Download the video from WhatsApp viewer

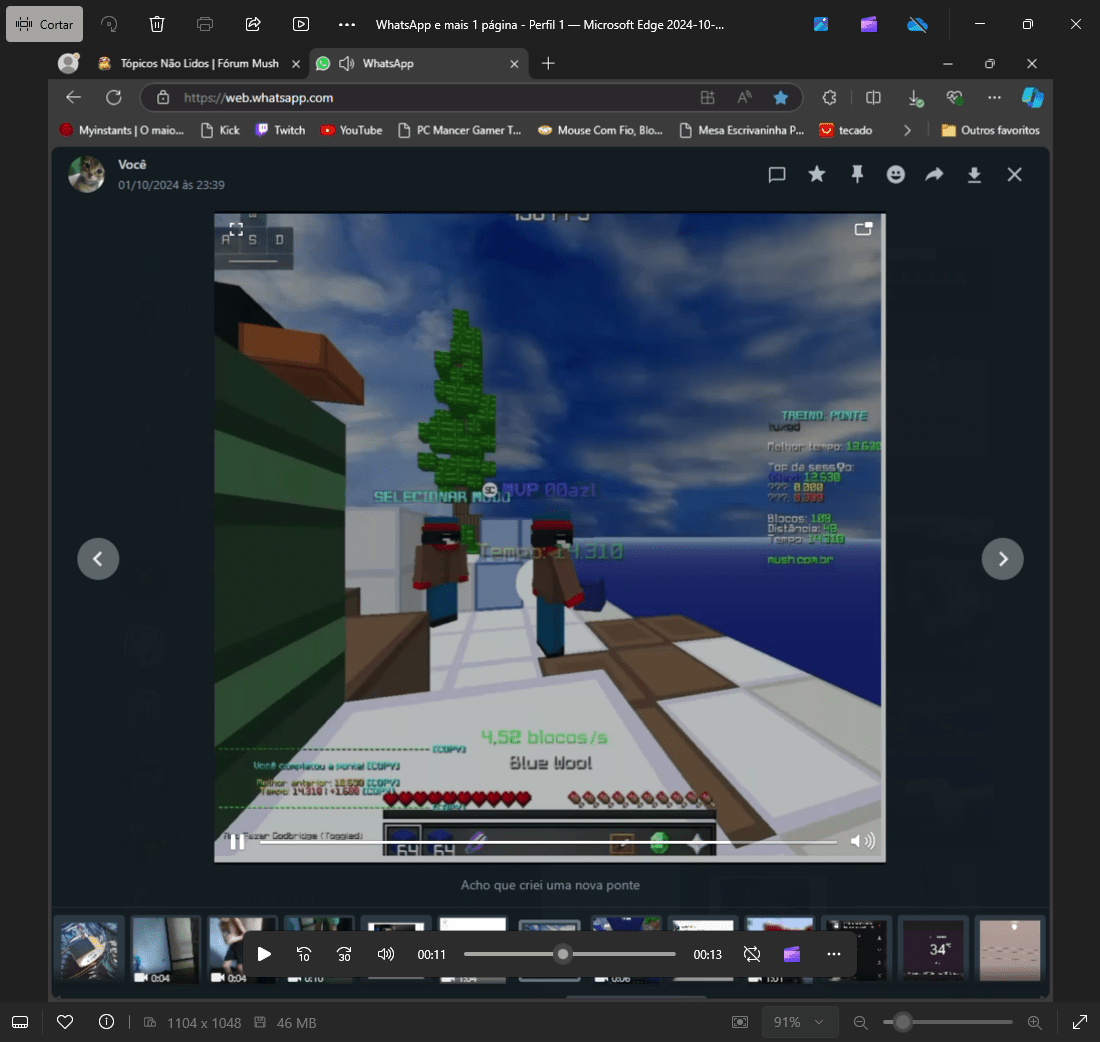974,175
